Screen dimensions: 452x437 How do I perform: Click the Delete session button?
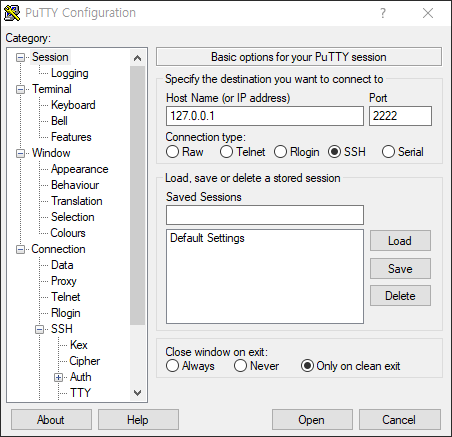point(400,296)
